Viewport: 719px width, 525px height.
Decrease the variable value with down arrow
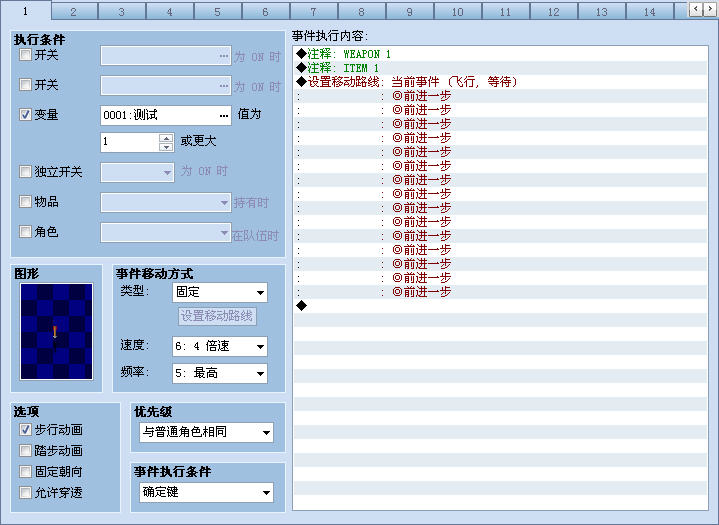[166, 147]
